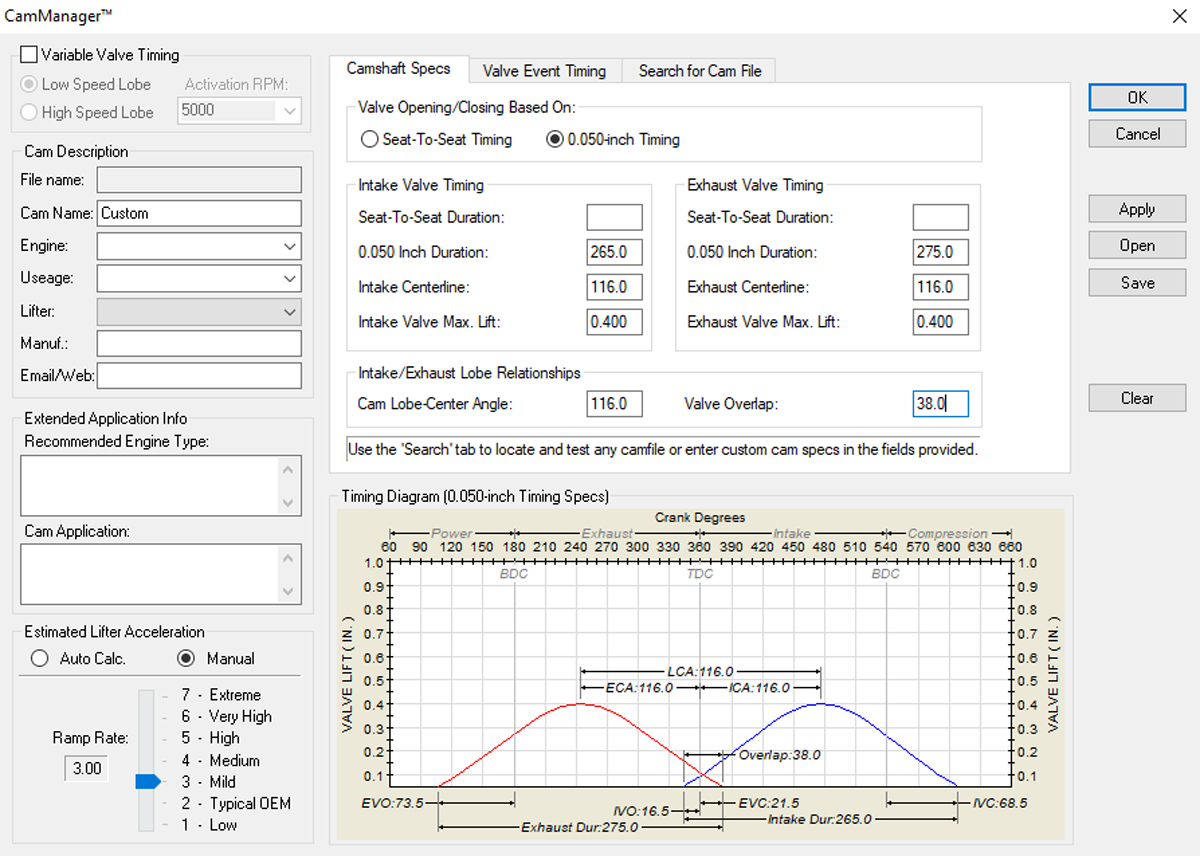Click the 'EVO:73.5' diagram label
Image resolution: width=1200 pixels, height=856 pixels.
pyautogui.click(x=393, y=802)
